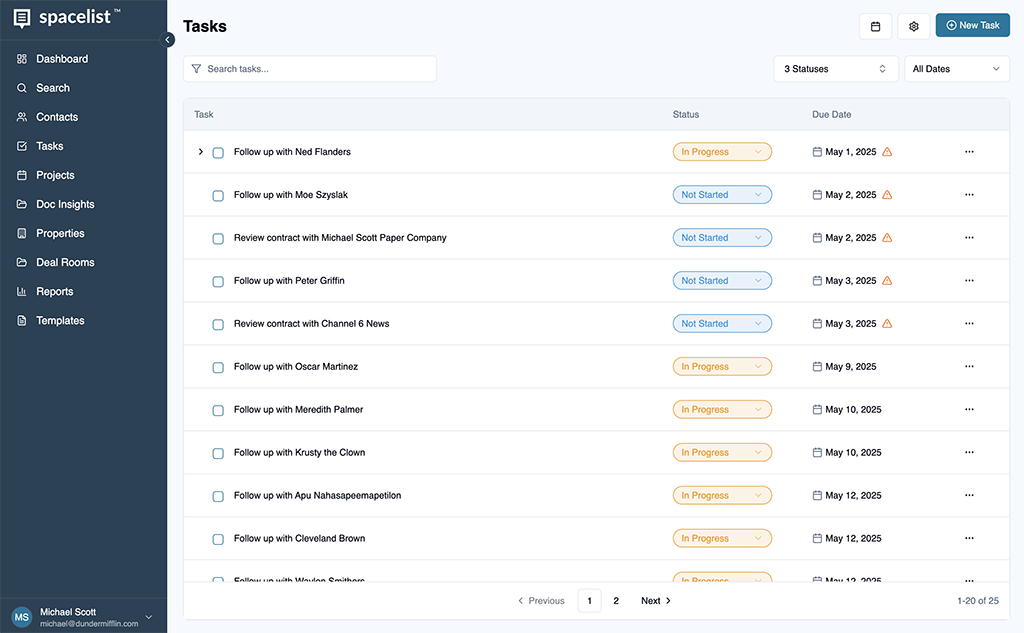Open the 3 Statuses filter dropdown
Image resolution: width=1024 pixels, height=633 pixels.
[835, 68]
